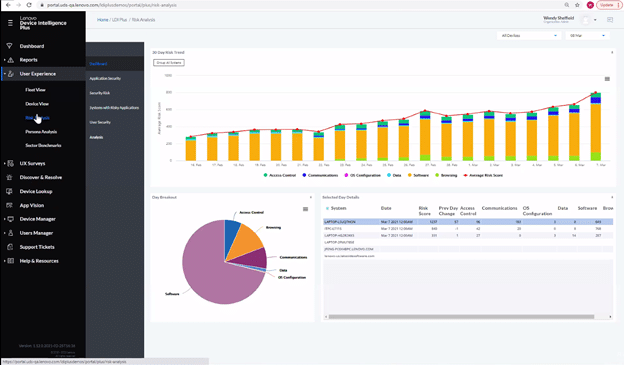Open the All Devices dropdown
This screenshot has width=624, height=365.
coord(529,35)
